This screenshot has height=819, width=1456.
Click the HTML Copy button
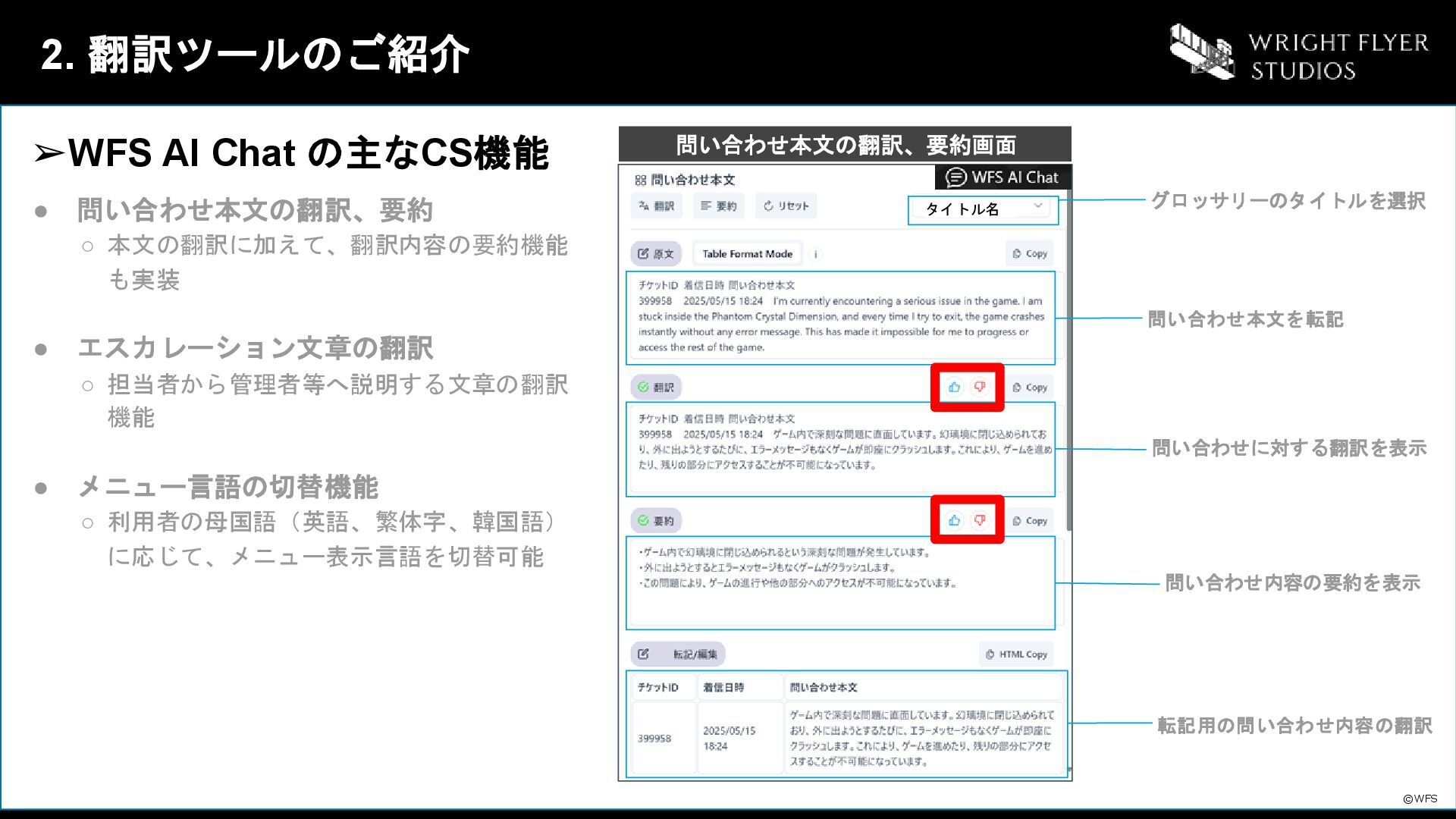pos(1016,654)
